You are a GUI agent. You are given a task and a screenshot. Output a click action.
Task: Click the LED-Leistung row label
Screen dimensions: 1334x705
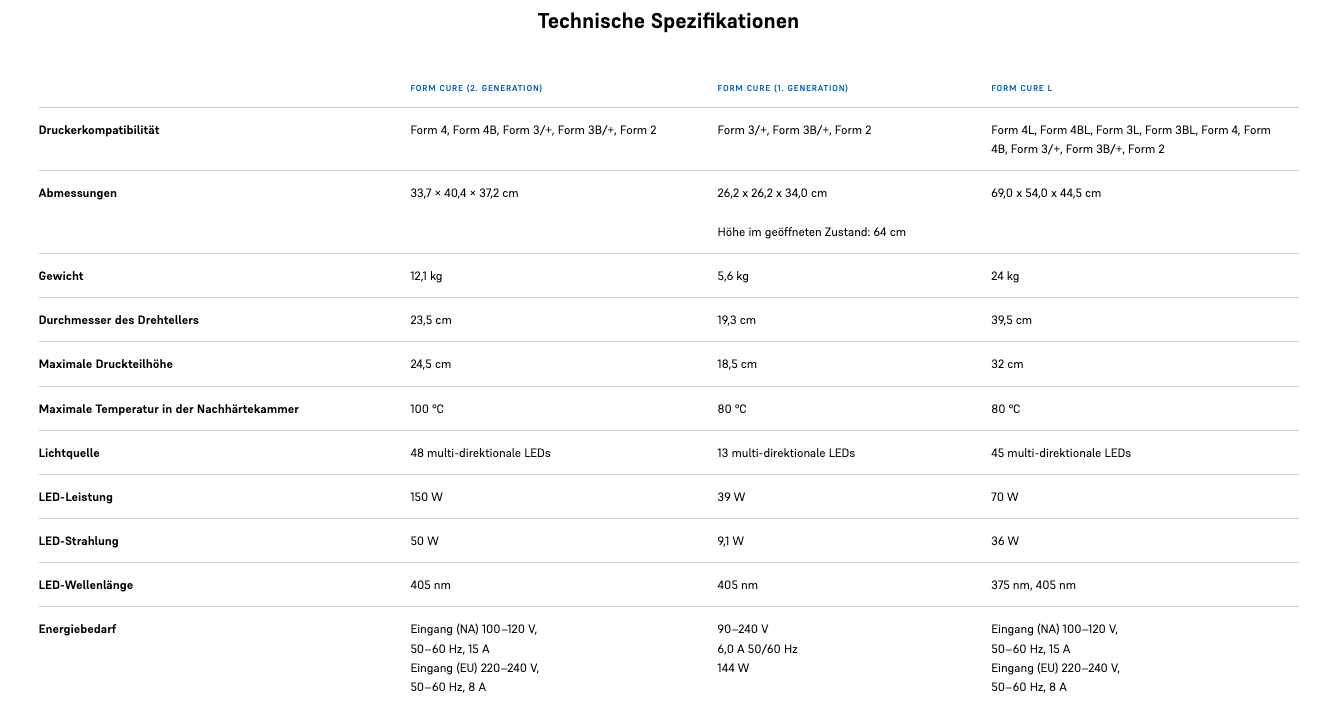tap(75, 497)
